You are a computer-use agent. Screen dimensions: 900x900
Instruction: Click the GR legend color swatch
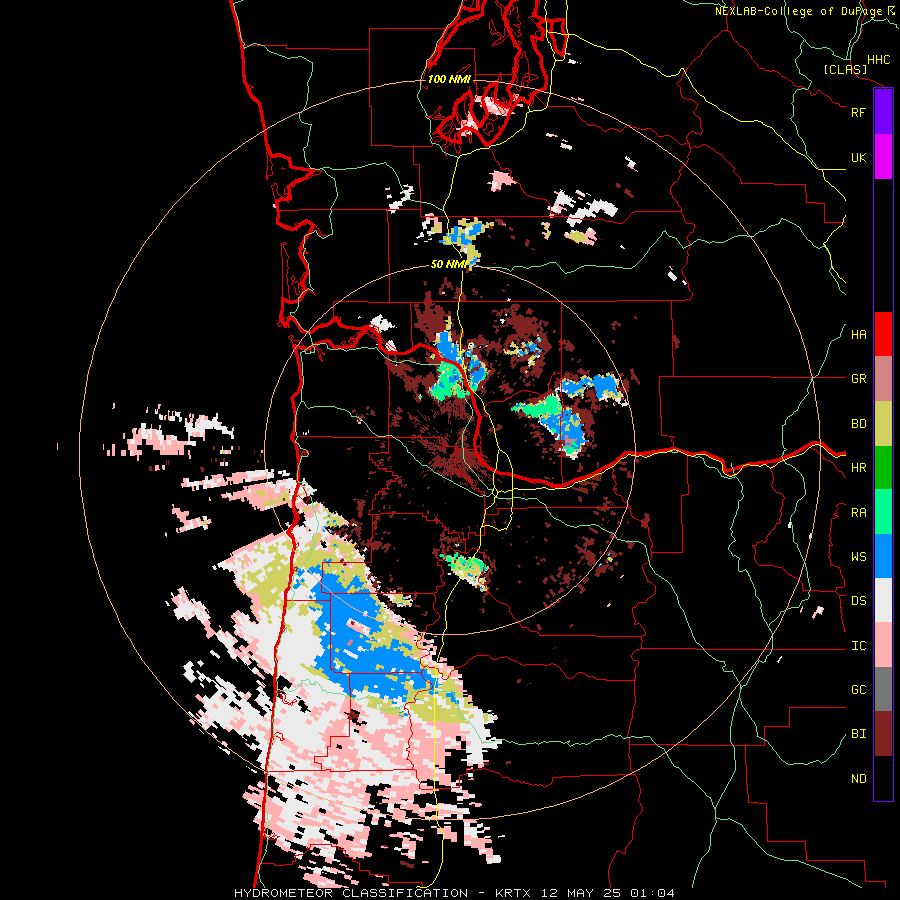pos(883,379)
